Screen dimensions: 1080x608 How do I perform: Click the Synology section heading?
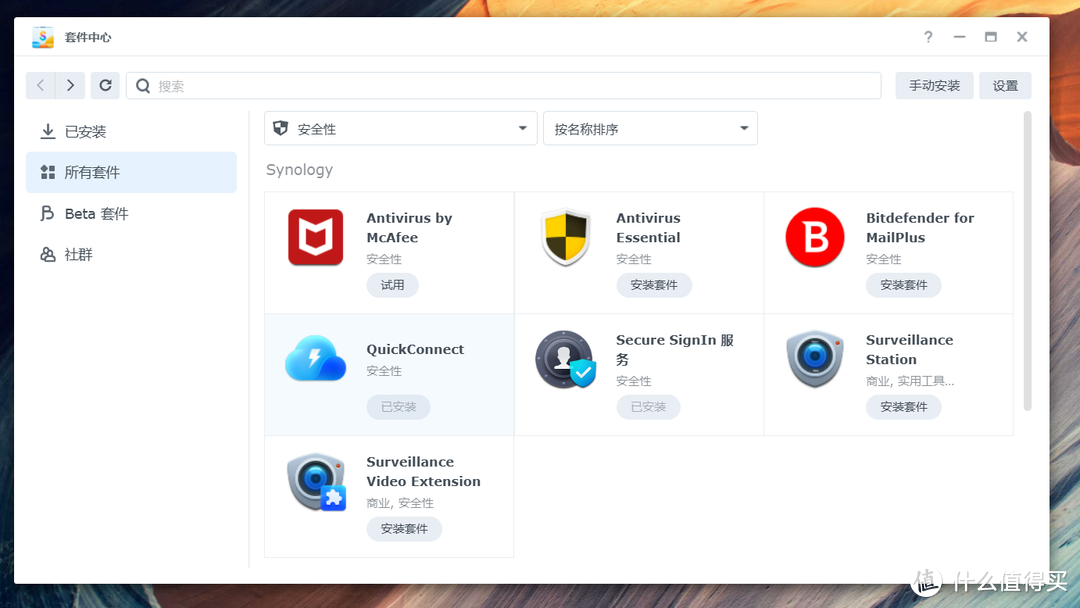299,170
